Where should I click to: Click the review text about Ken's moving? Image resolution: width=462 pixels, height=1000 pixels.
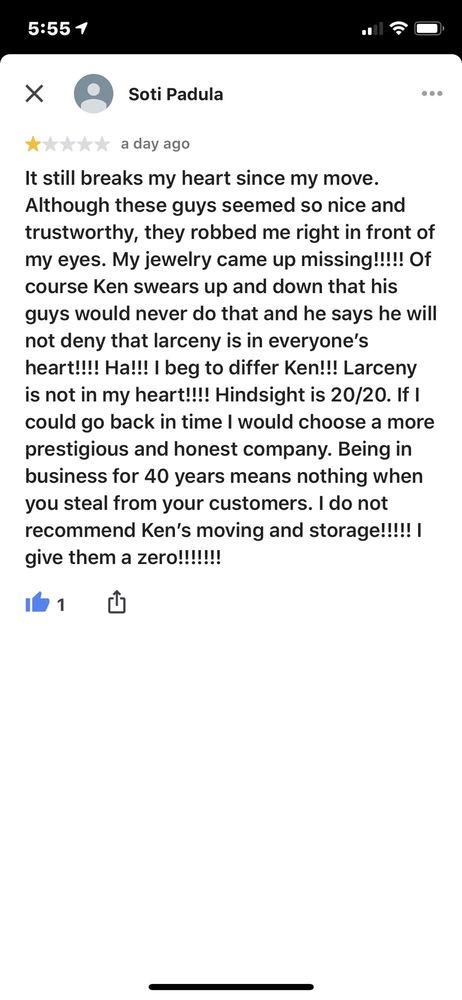(x=230, y=367)
